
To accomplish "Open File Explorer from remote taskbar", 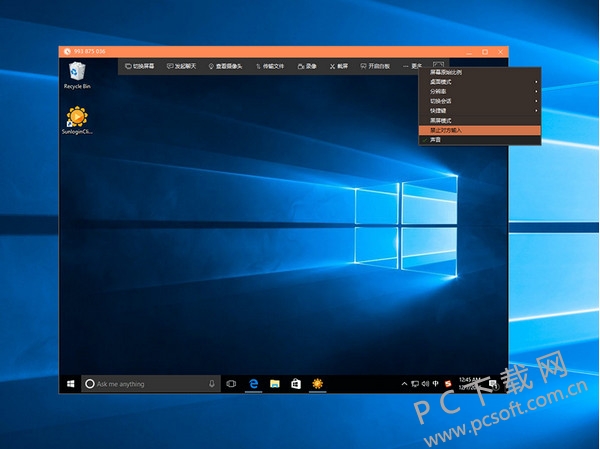I will 275,384.
